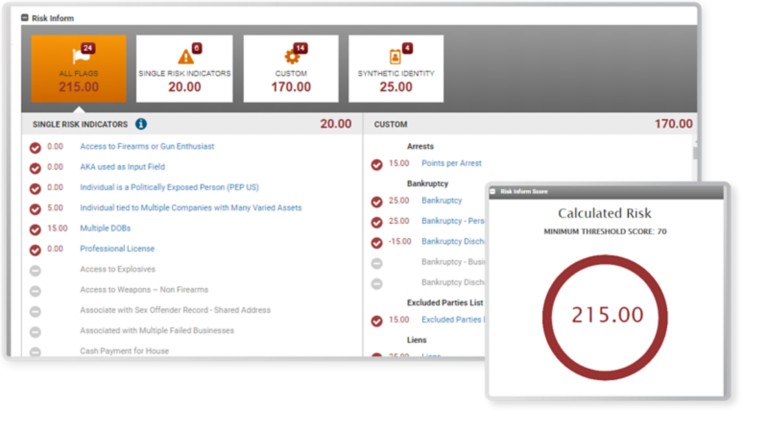Viewport: 768px width, 432px height.
Task: Click the Custom 170.00 total
Action: point(673,124)
